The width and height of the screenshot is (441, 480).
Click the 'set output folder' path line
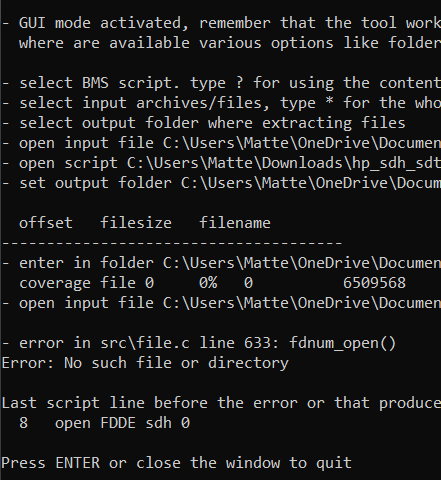(x=221, y=183)
